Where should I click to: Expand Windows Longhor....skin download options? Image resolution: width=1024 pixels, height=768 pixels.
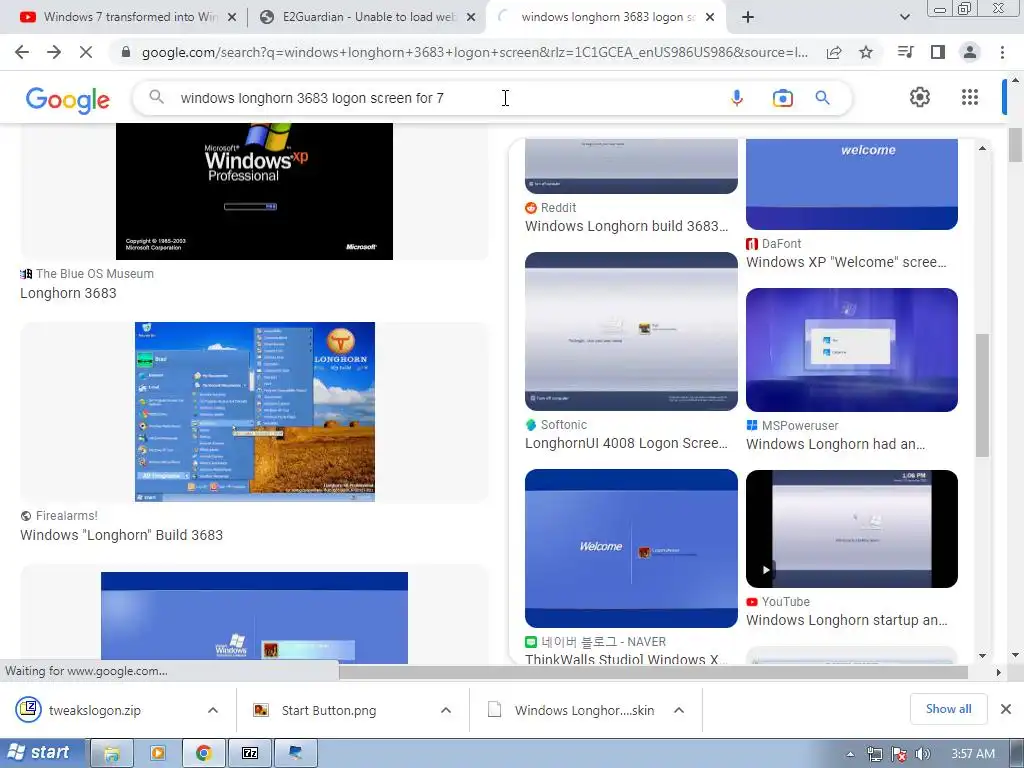(679, 710)
